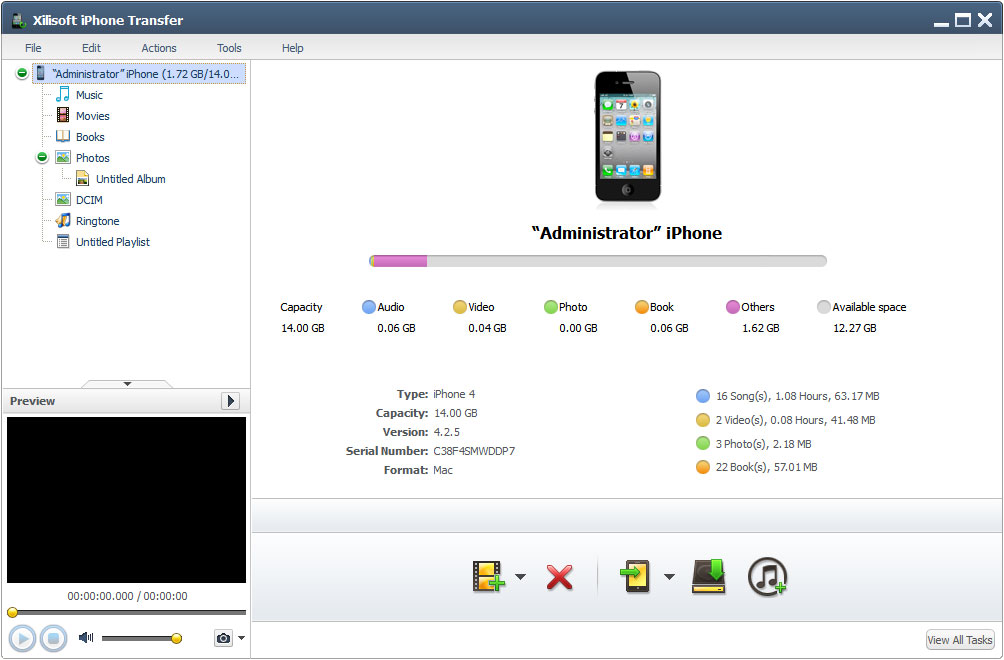Click the Ringtone icon in tree
1004x660 pixels.
coord(63,221)
